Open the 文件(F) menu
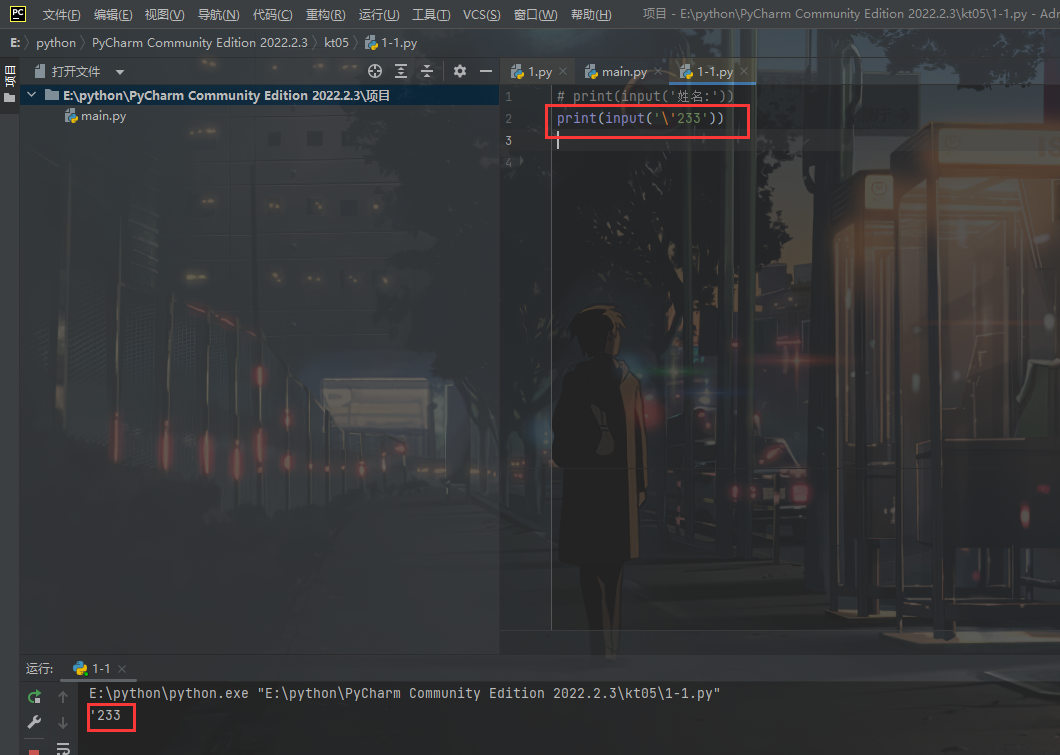 coord(62,14)
